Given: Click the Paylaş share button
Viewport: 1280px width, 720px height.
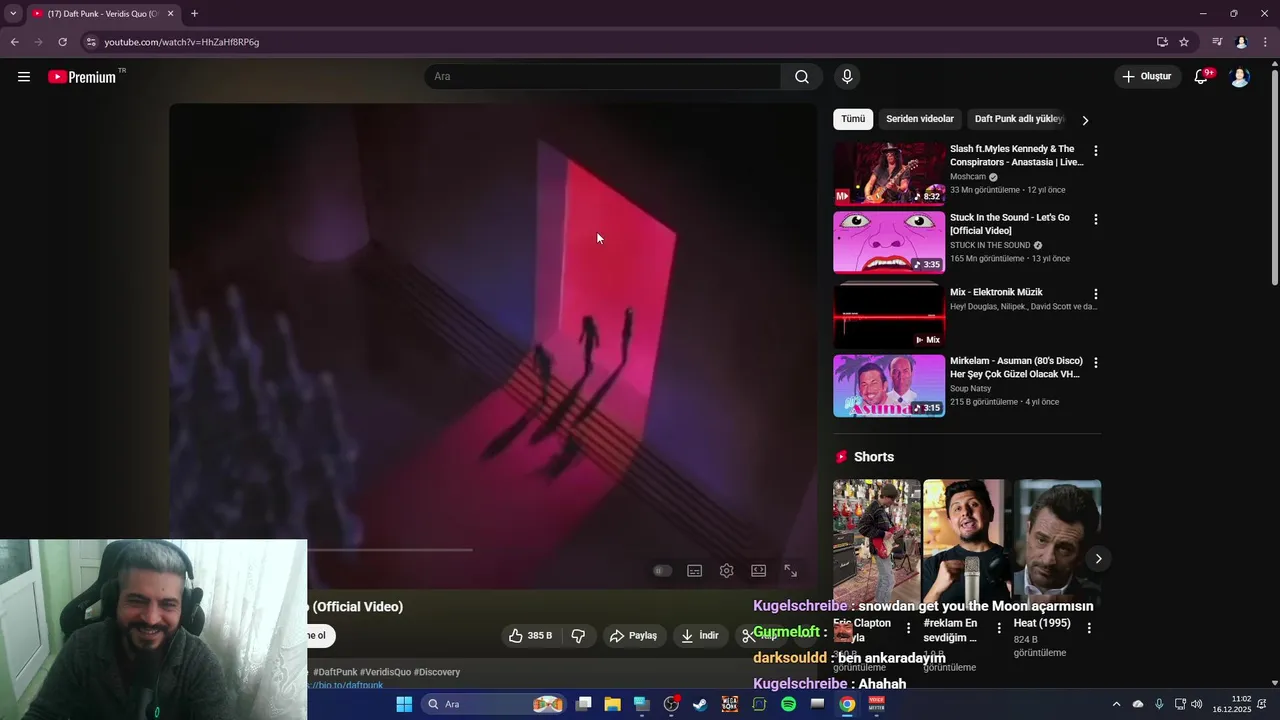Looking at the screenshot, I should (x=633, y=636).
